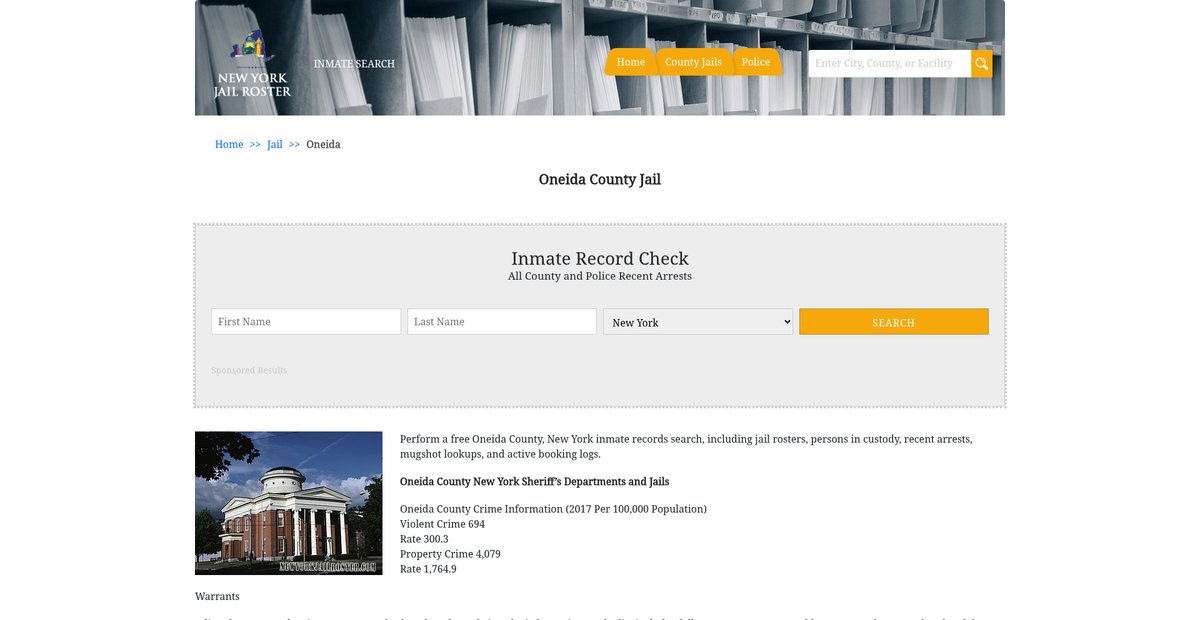Image resolution: width=1200 pixels, height=620 pixels.
Task: Follow the Home breadcrumb link
Action: click(x=229, y=145)
